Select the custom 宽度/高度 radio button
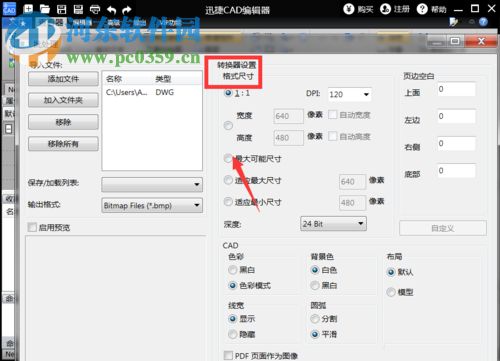Image resolution: width=500 pixels, height=361 pixels. (x=228, y=126)
